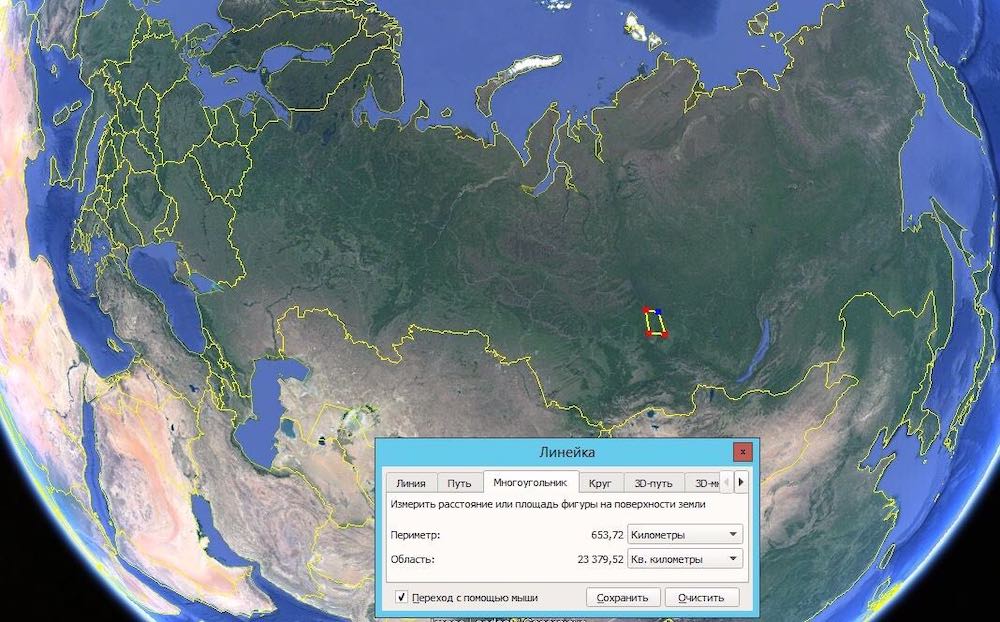Viewport: 1000px width, 622px height.
Task: Open the 3D-путь tab
Action: (653, 483)
